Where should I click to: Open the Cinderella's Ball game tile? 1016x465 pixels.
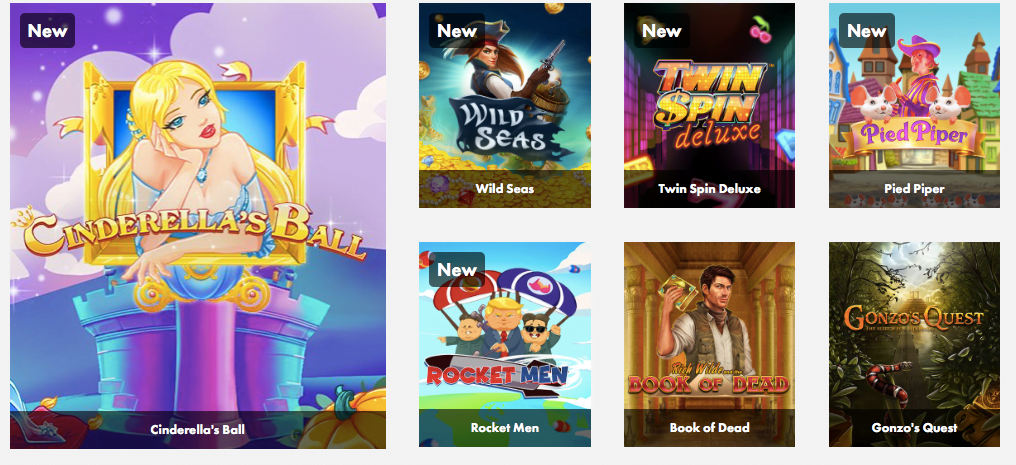tap(198, 225)
